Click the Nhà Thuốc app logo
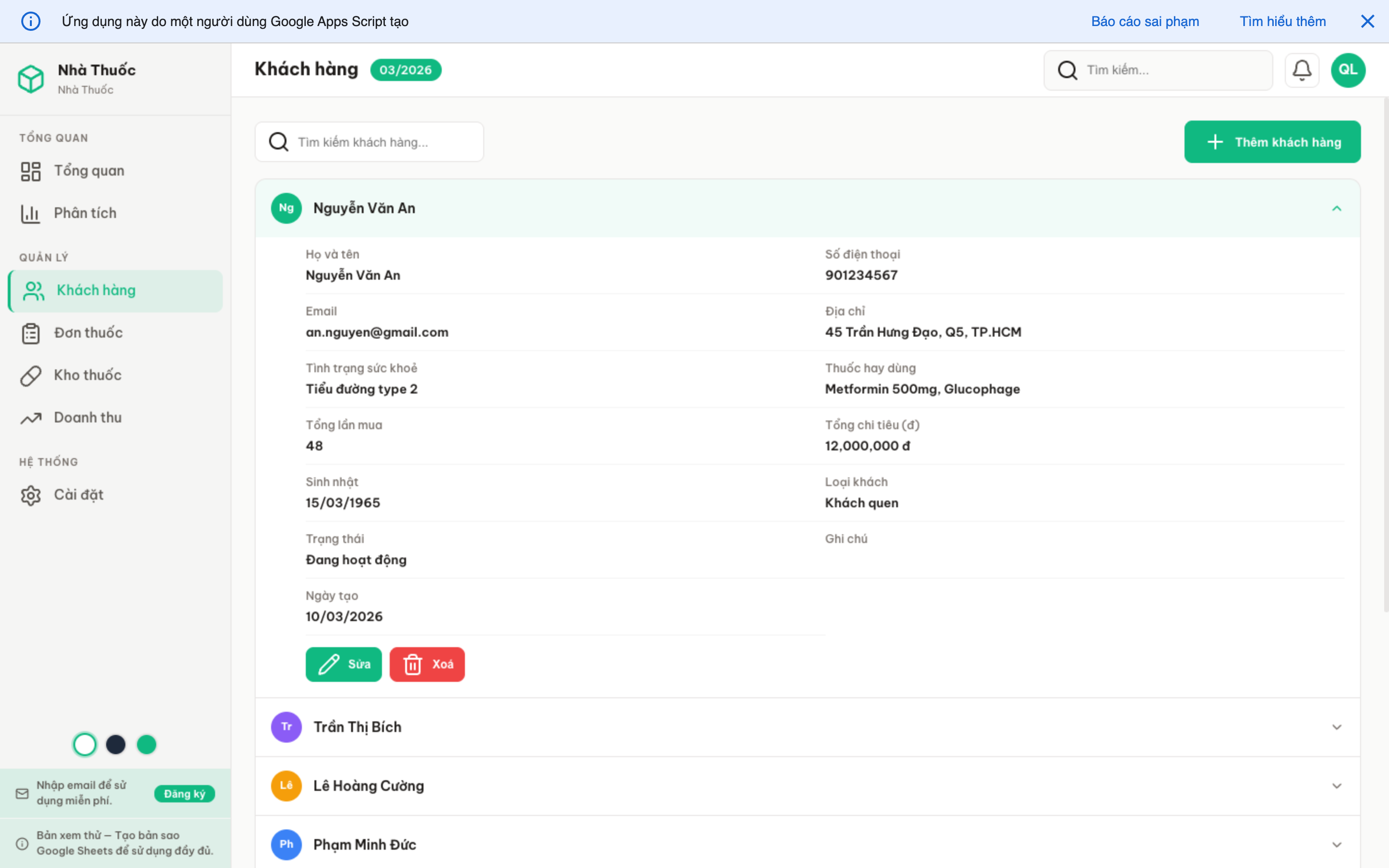 coord(31,79)
